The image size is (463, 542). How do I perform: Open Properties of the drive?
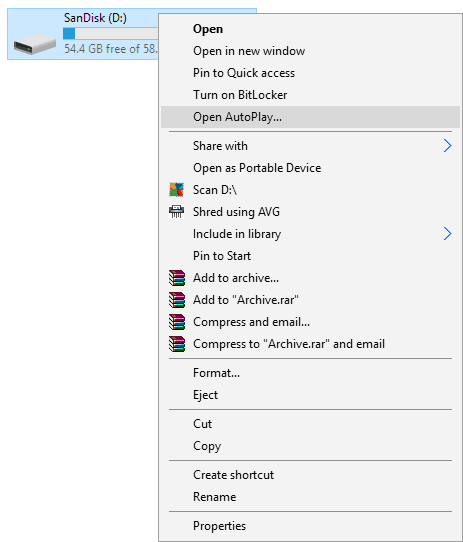click(x=311, y=526)
